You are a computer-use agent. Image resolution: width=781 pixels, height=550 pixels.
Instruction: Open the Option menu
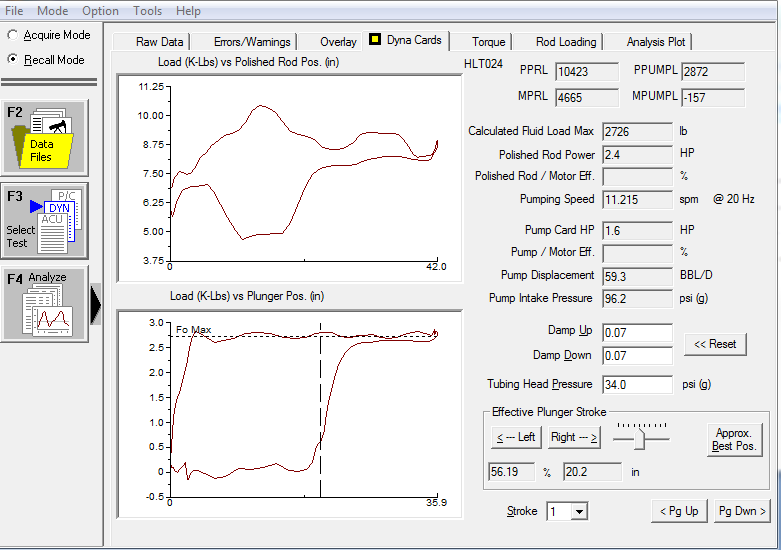coord(100,10)
